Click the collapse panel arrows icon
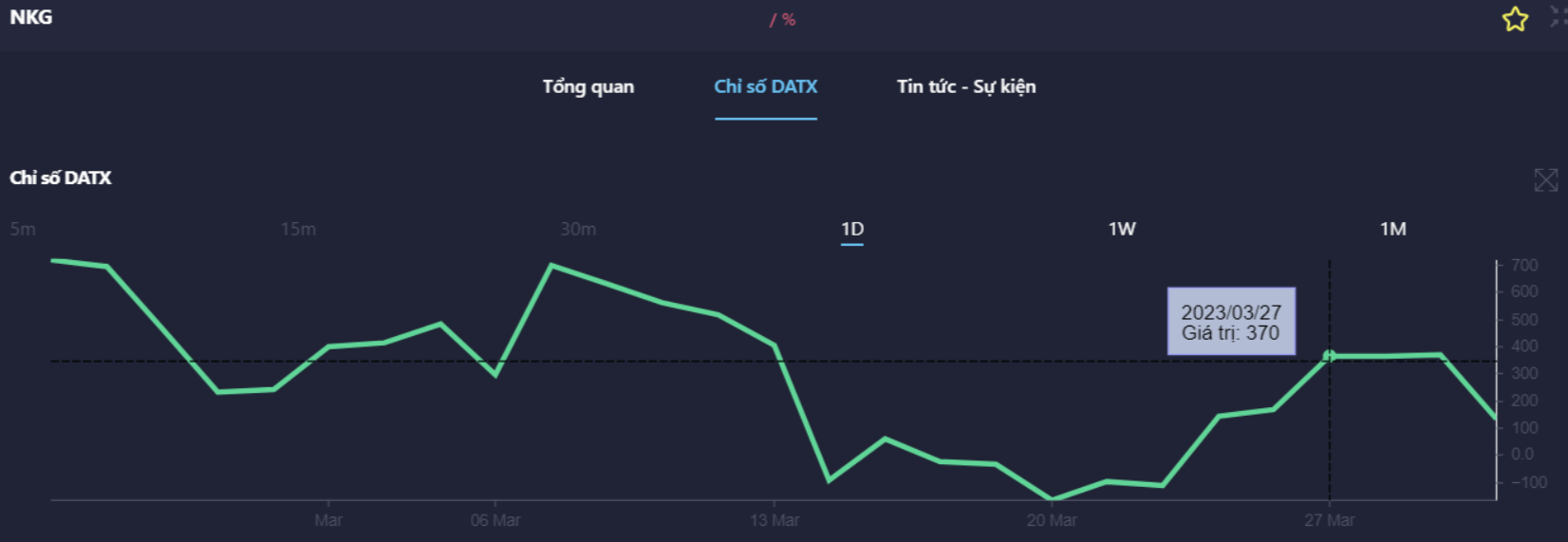This screenshot has height=542, width=1568. [1559, 17]
